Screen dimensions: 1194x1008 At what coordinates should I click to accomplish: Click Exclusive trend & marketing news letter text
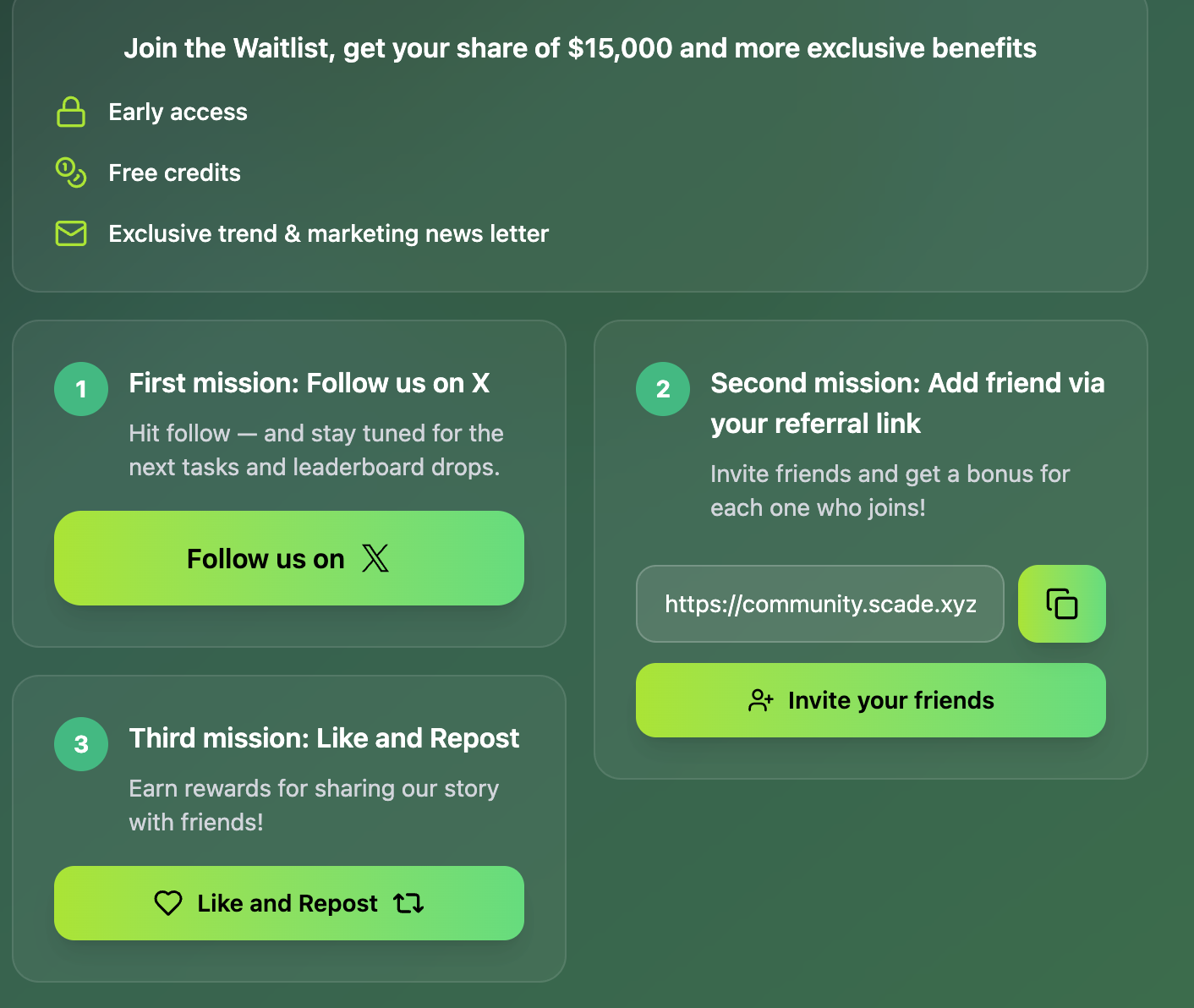(x=329, y=233)
